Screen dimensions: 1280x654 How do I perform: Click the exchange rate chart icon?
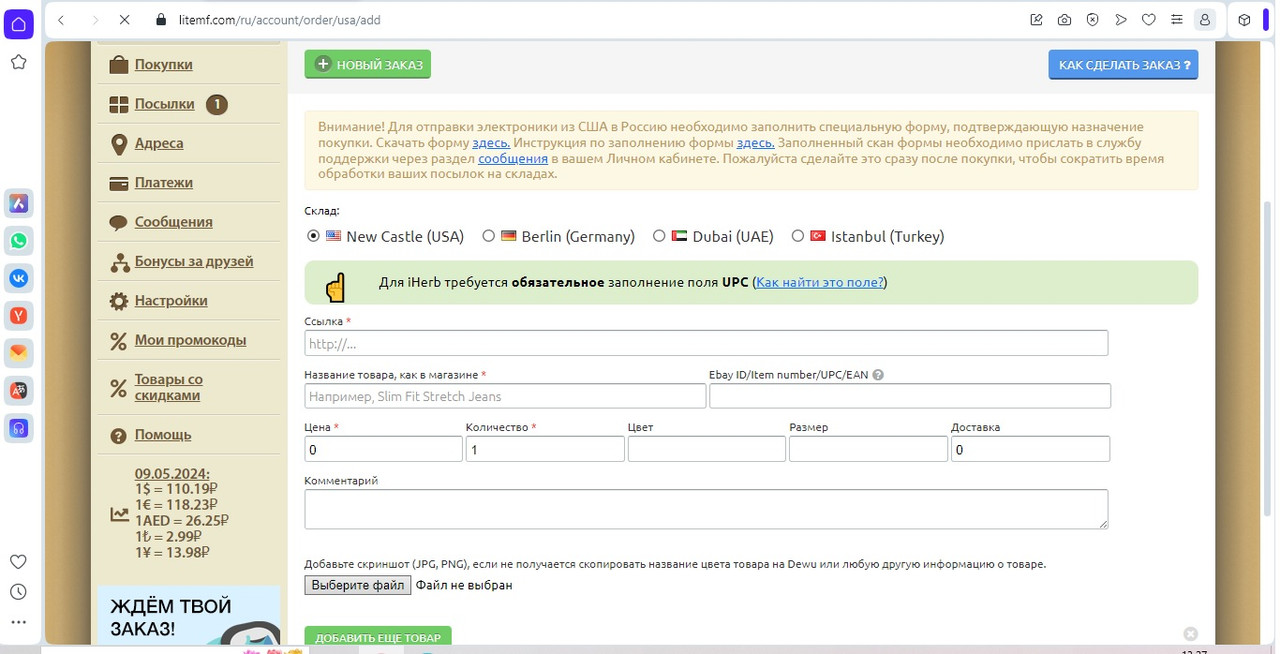point(119,515)
